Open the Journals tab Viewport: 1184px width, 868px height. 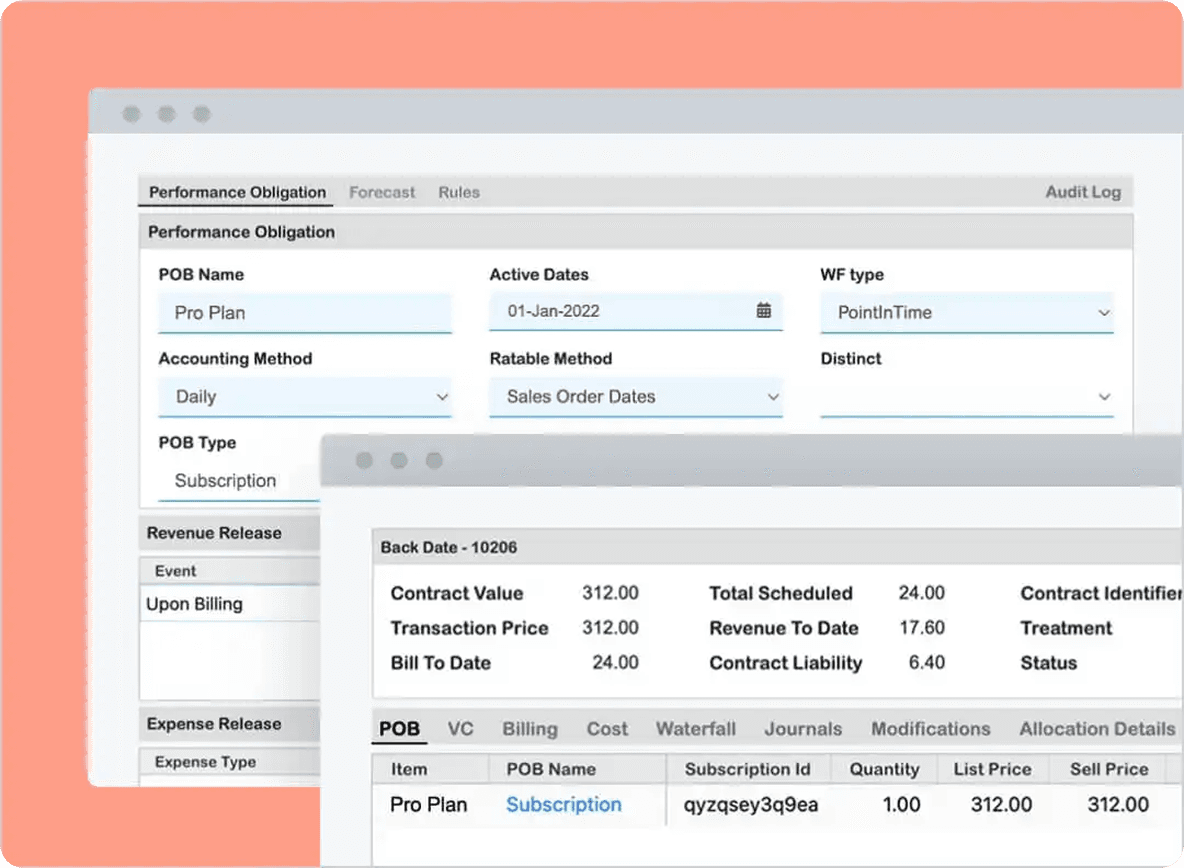coord(803,729)
